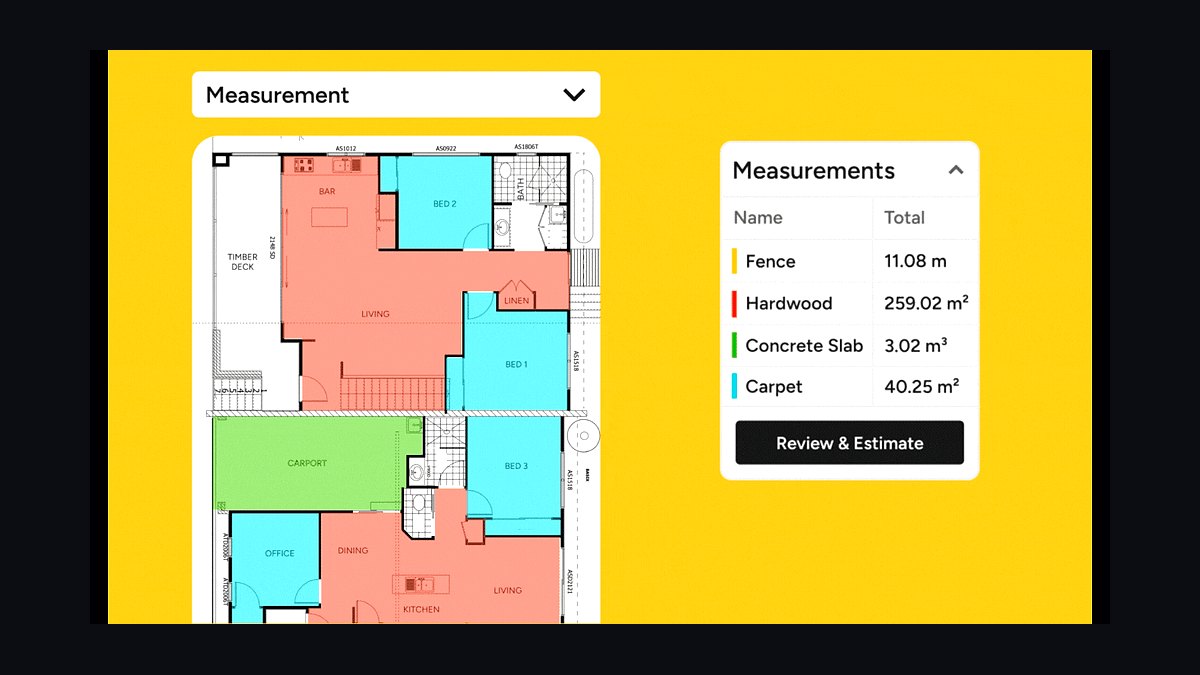Select the Concrete Slab measurement row
The image size is (1200, 675).
tap(850, 345)
